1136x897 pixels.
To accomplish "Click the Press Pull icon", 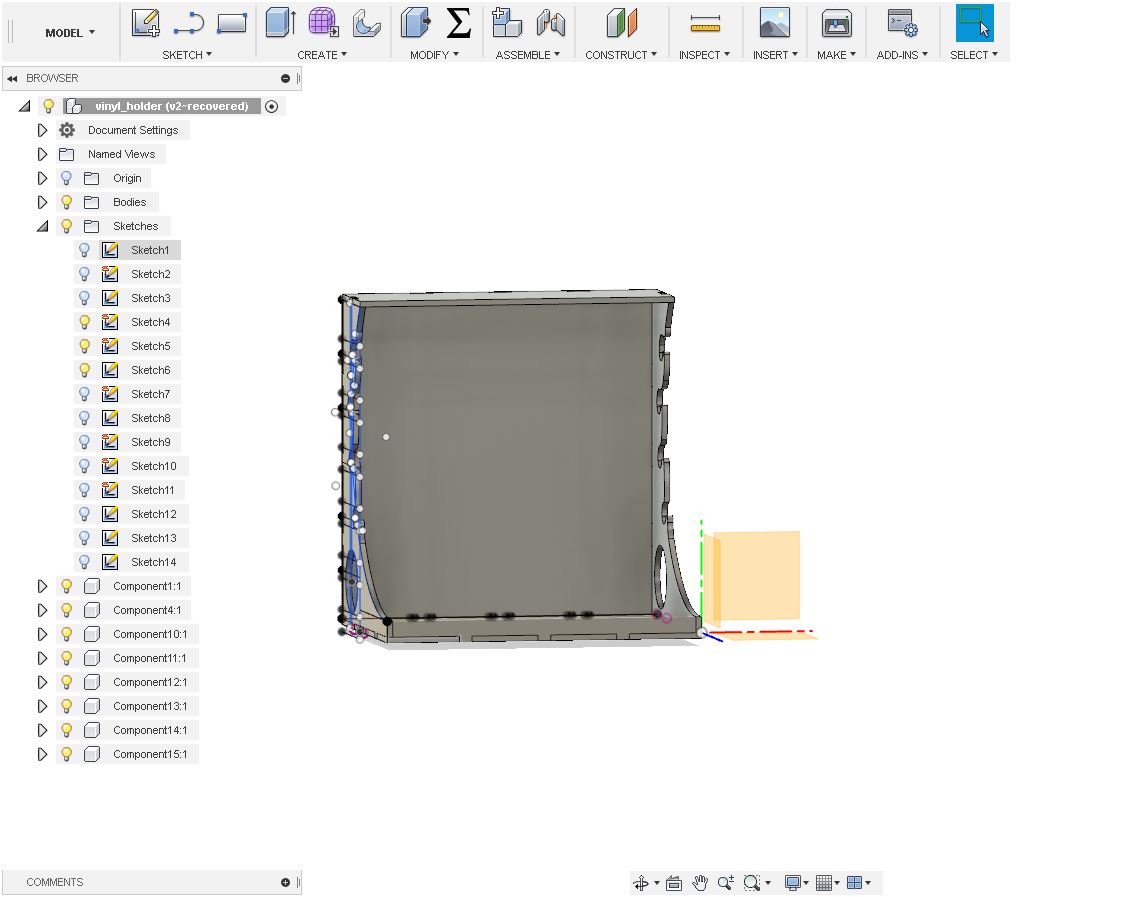I will (415, 23).
